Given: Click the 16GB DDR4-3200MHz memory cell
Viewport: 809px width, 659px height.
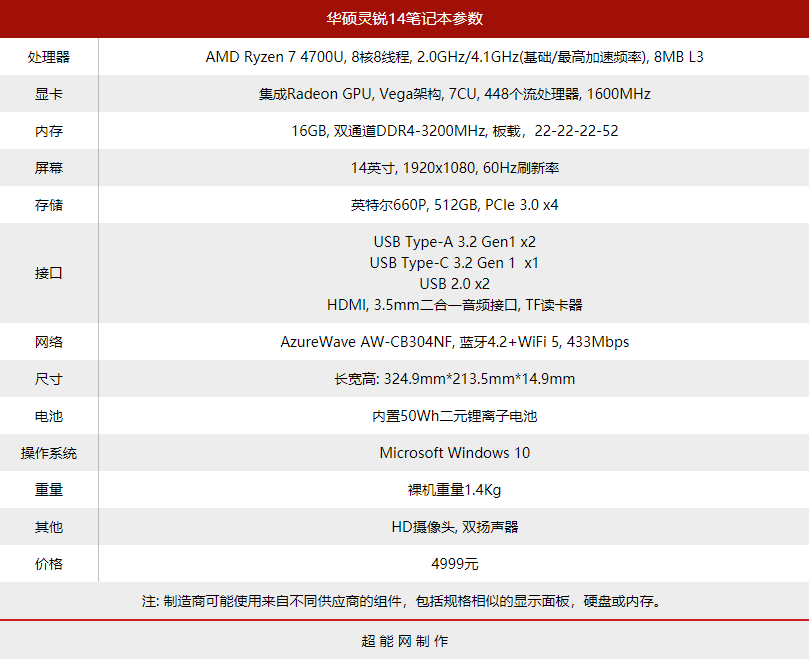Looking at the screenshot, I should [x=454, y=131].
